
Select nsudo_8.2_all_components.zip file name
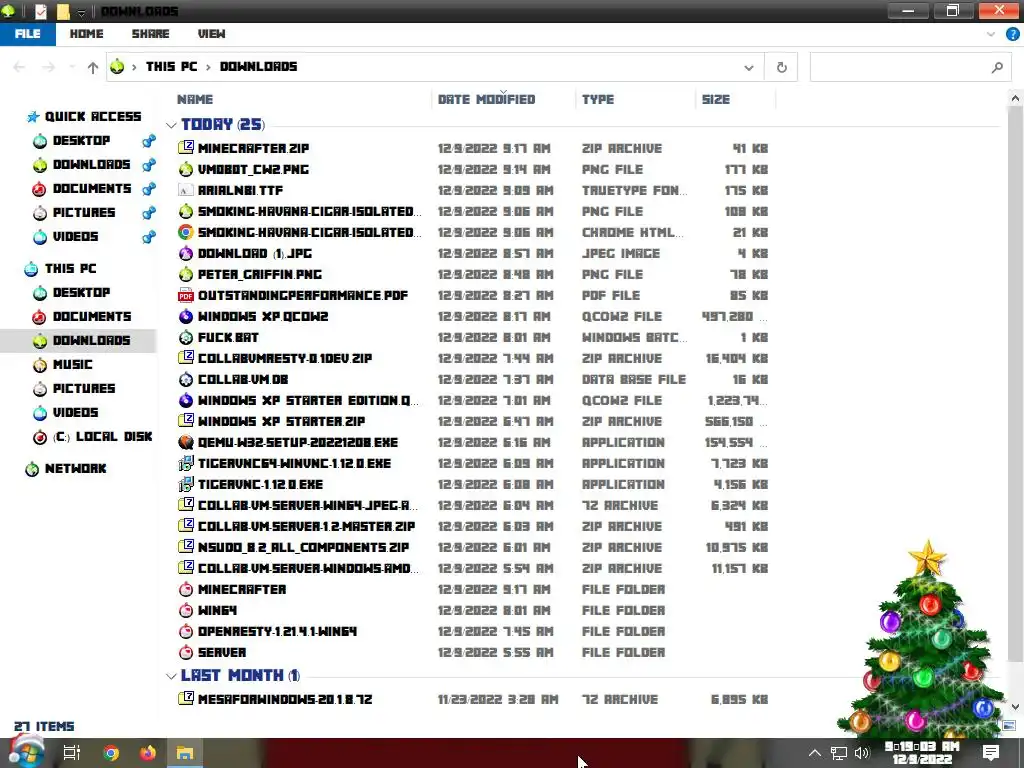(x=303, y=547)
